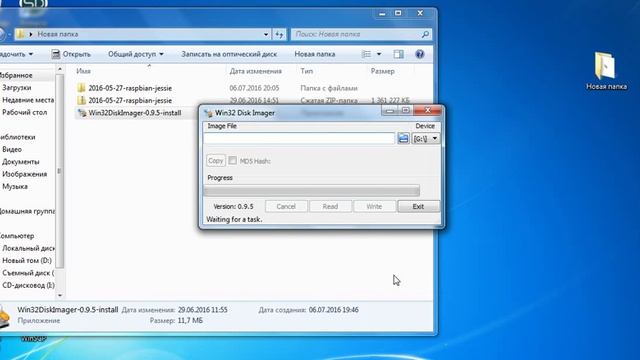Select Музыка library

[x=15, y=187]
